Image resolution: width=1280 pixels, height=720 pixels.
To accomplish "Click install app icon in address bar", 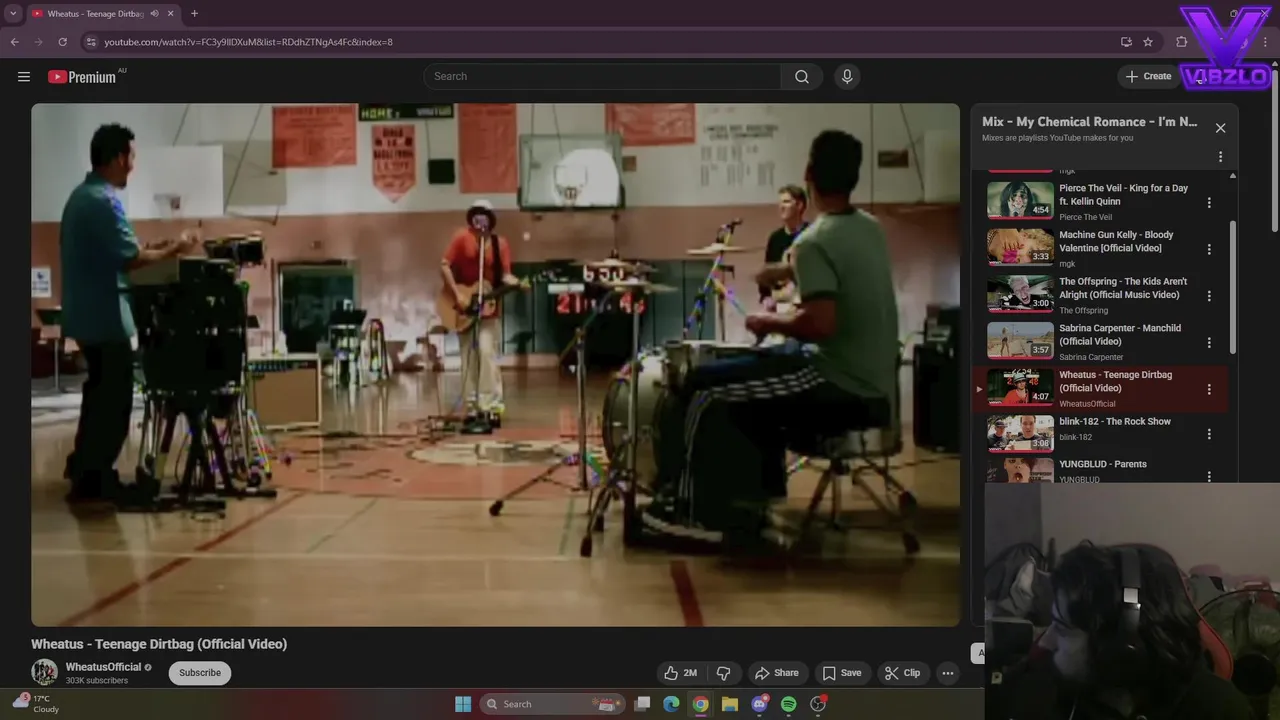I will [x=1126, y=42].
